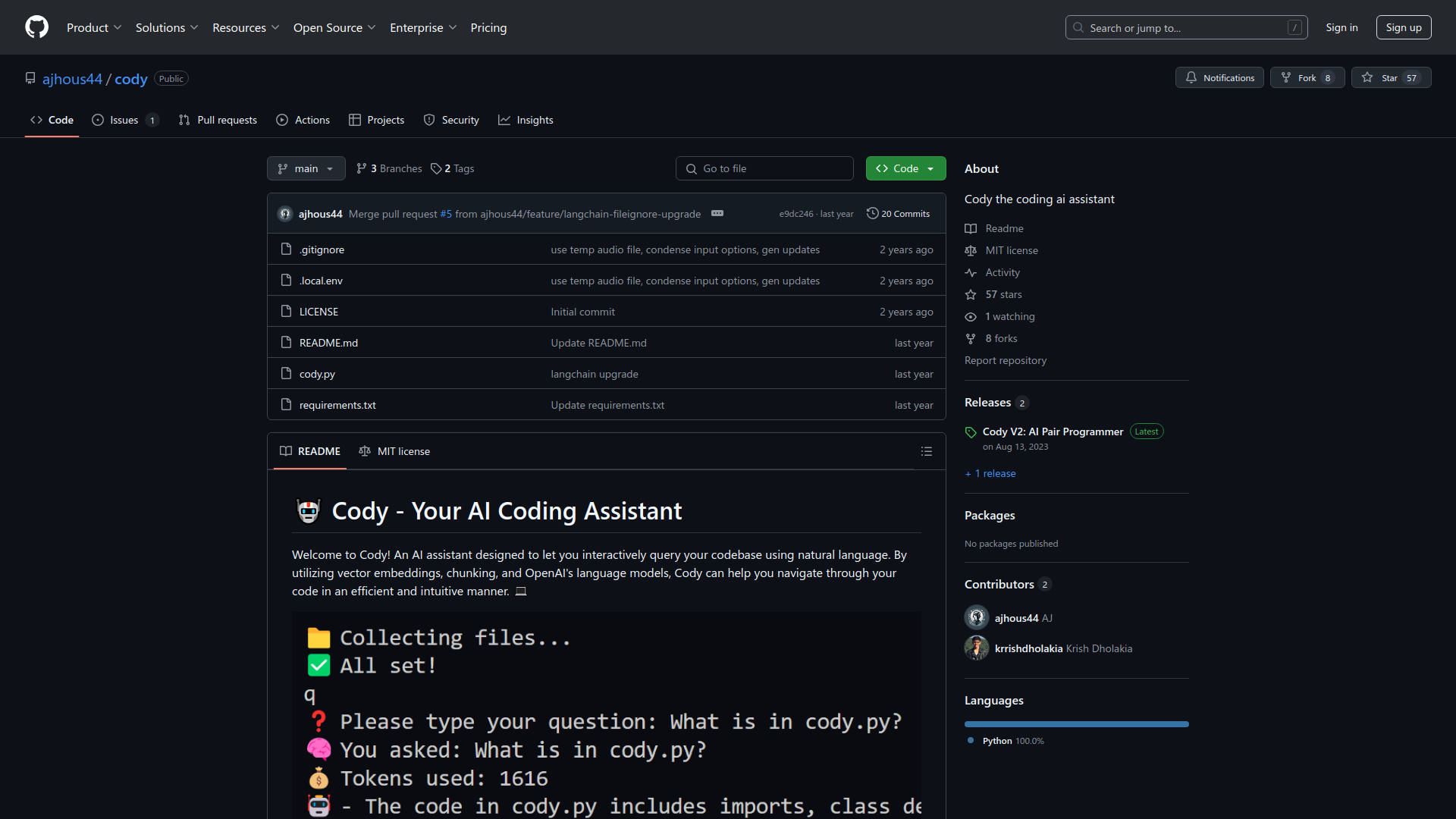
Task: Expand the Solutions menu
Action: (x=167, y=27)
